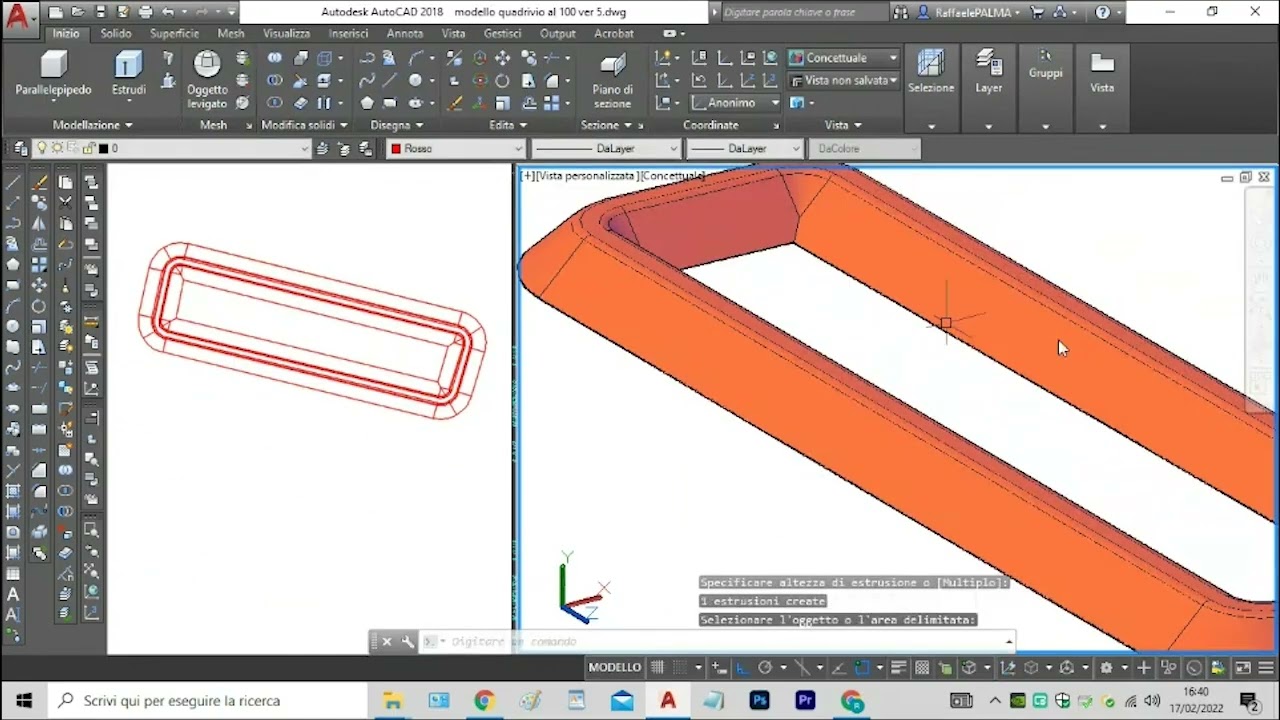Switch to the Mesh ribbon tab

pyautogui.click(x=230, y=33)
